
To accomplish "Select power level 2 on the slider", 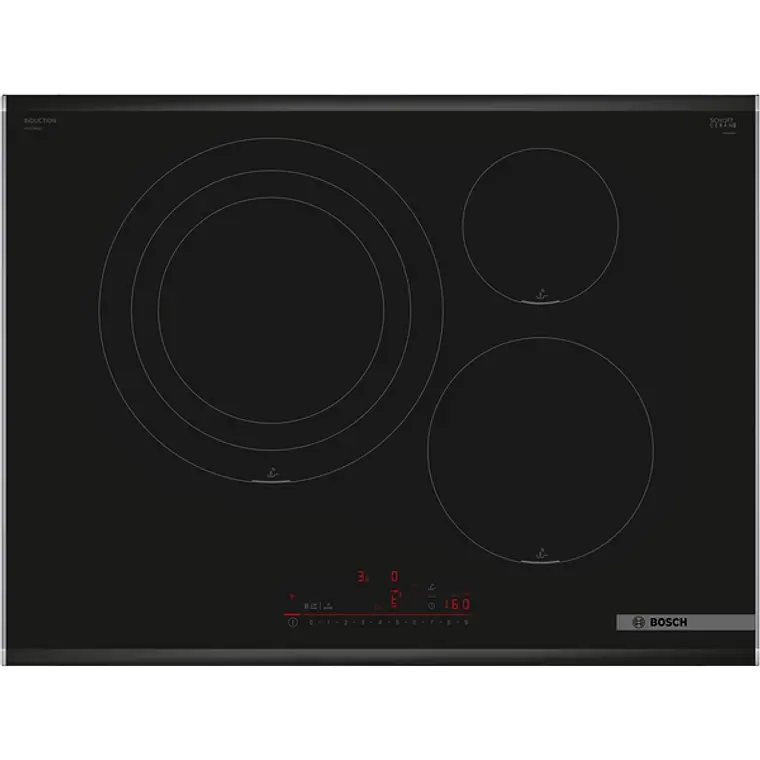I will [x=346, y=622].
